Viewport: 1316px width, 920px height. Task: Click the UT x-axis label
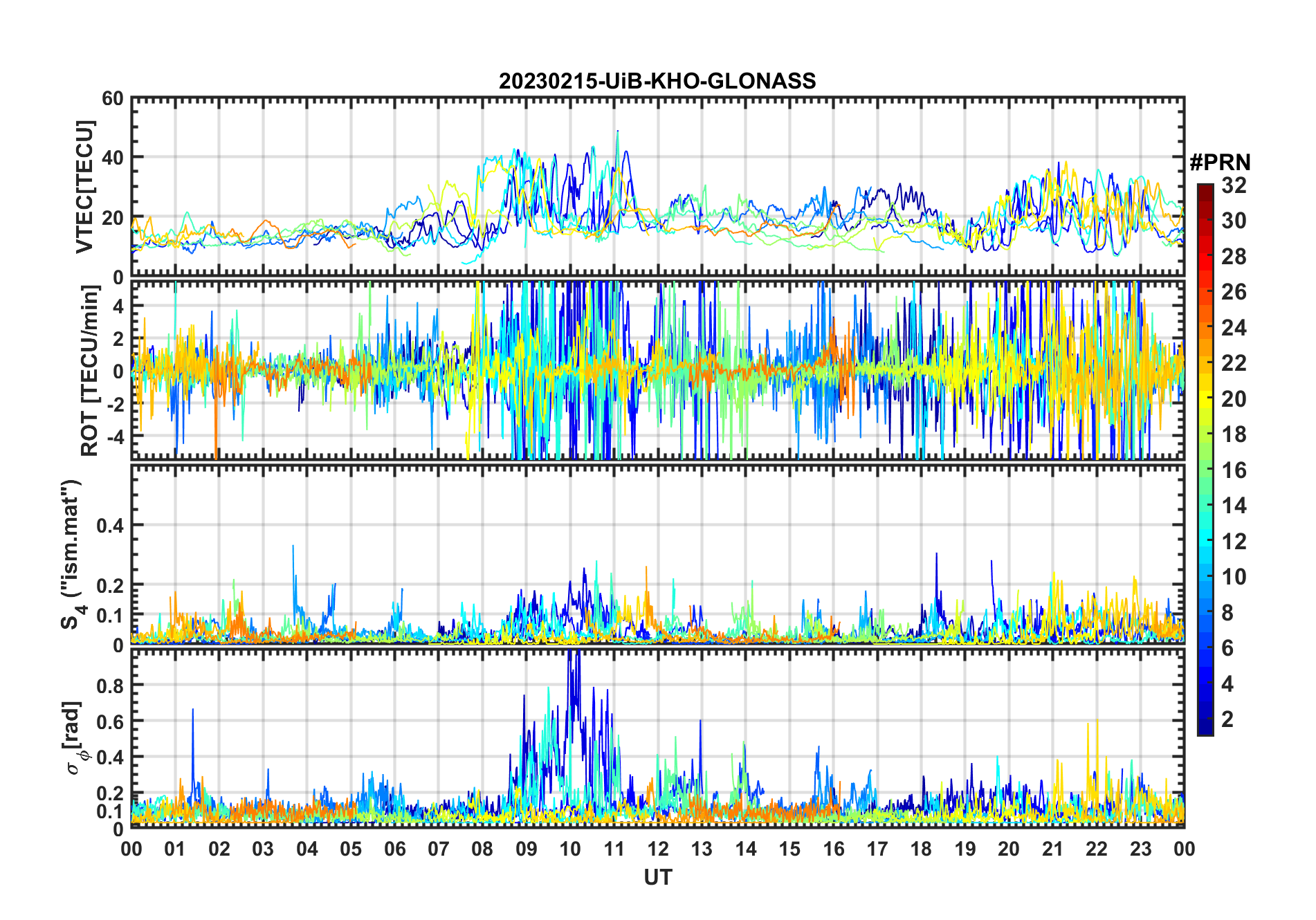pos(658,877)
